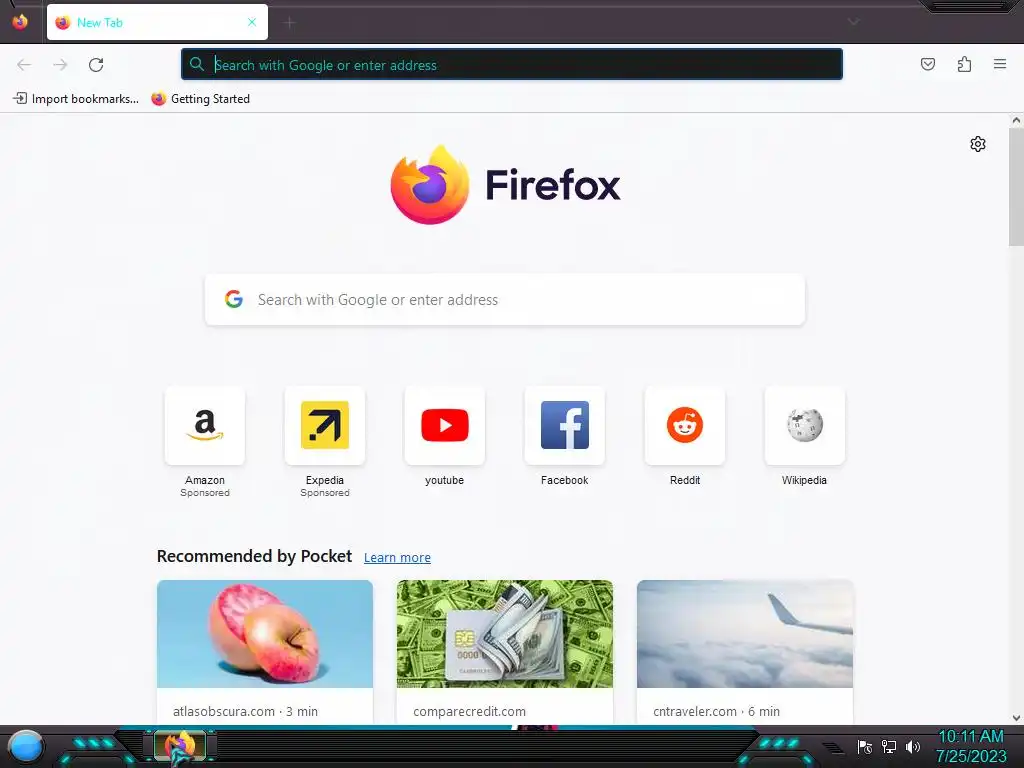Click Firefox taskbar button

[180, 746]
